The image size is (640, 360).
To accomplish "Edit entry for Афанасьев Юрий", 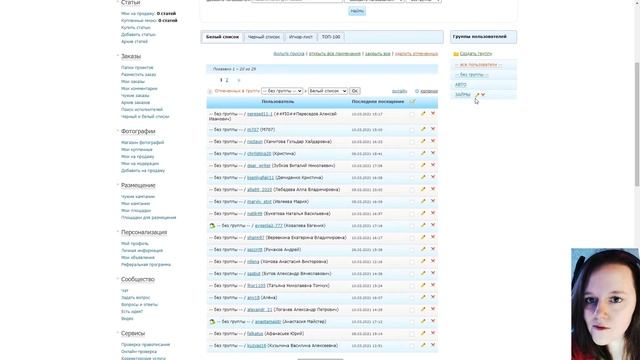I will [x=423, y=333].
